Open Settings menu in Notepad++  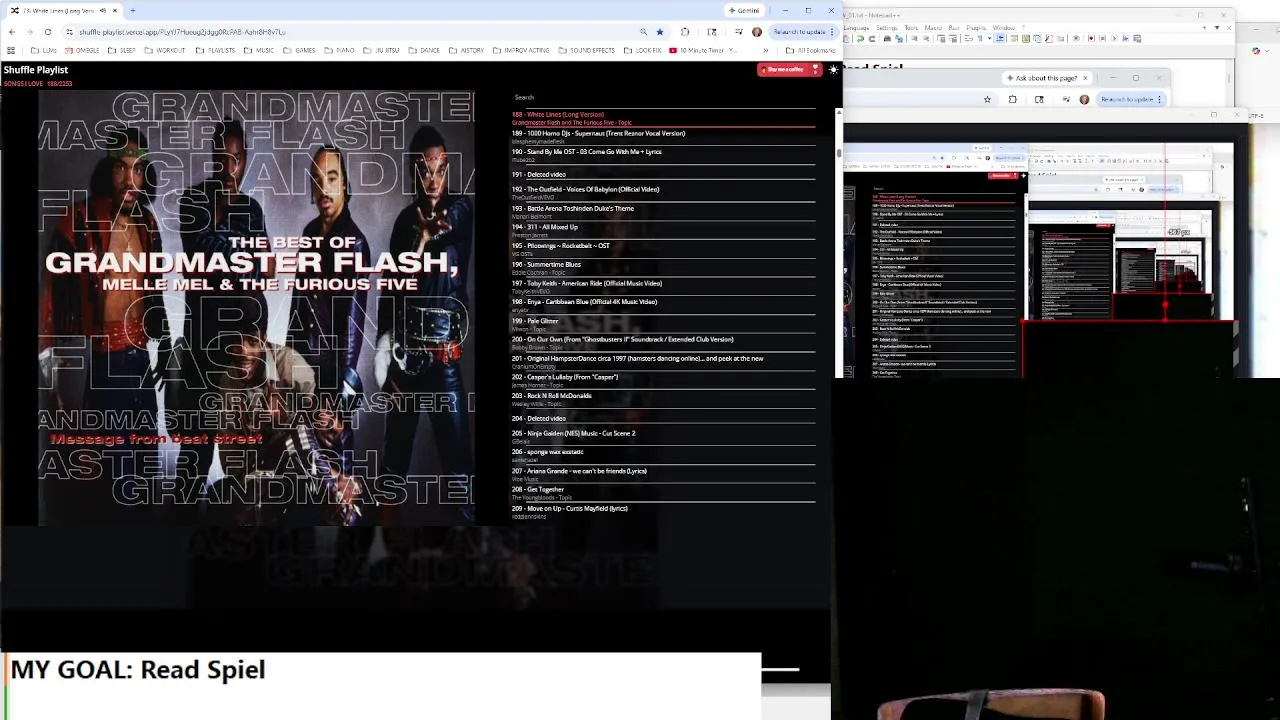tap(887, 27)
